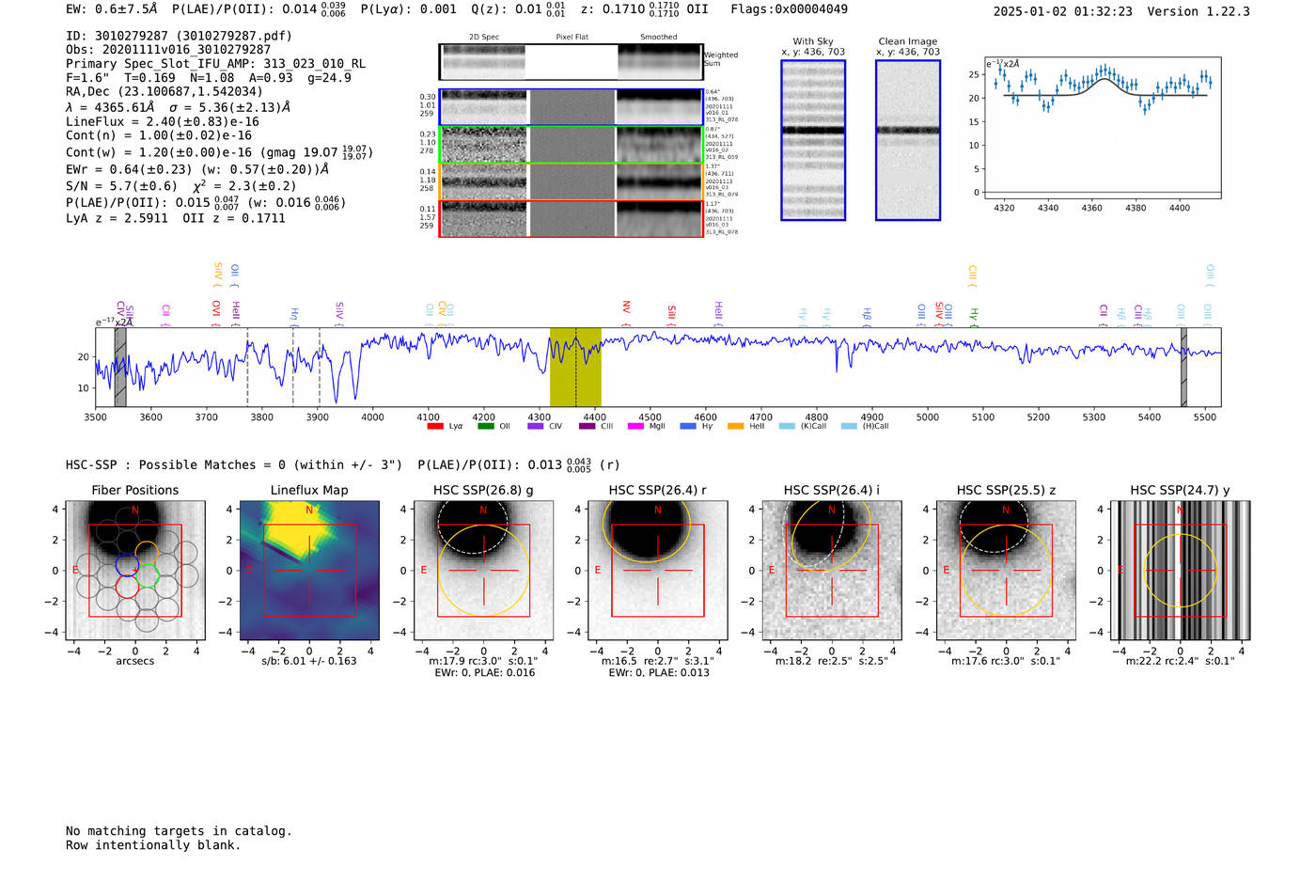Click the '2D Spec' column header
The width and height of the screenshot is (1316, 896).
click(x=484, y=38)
